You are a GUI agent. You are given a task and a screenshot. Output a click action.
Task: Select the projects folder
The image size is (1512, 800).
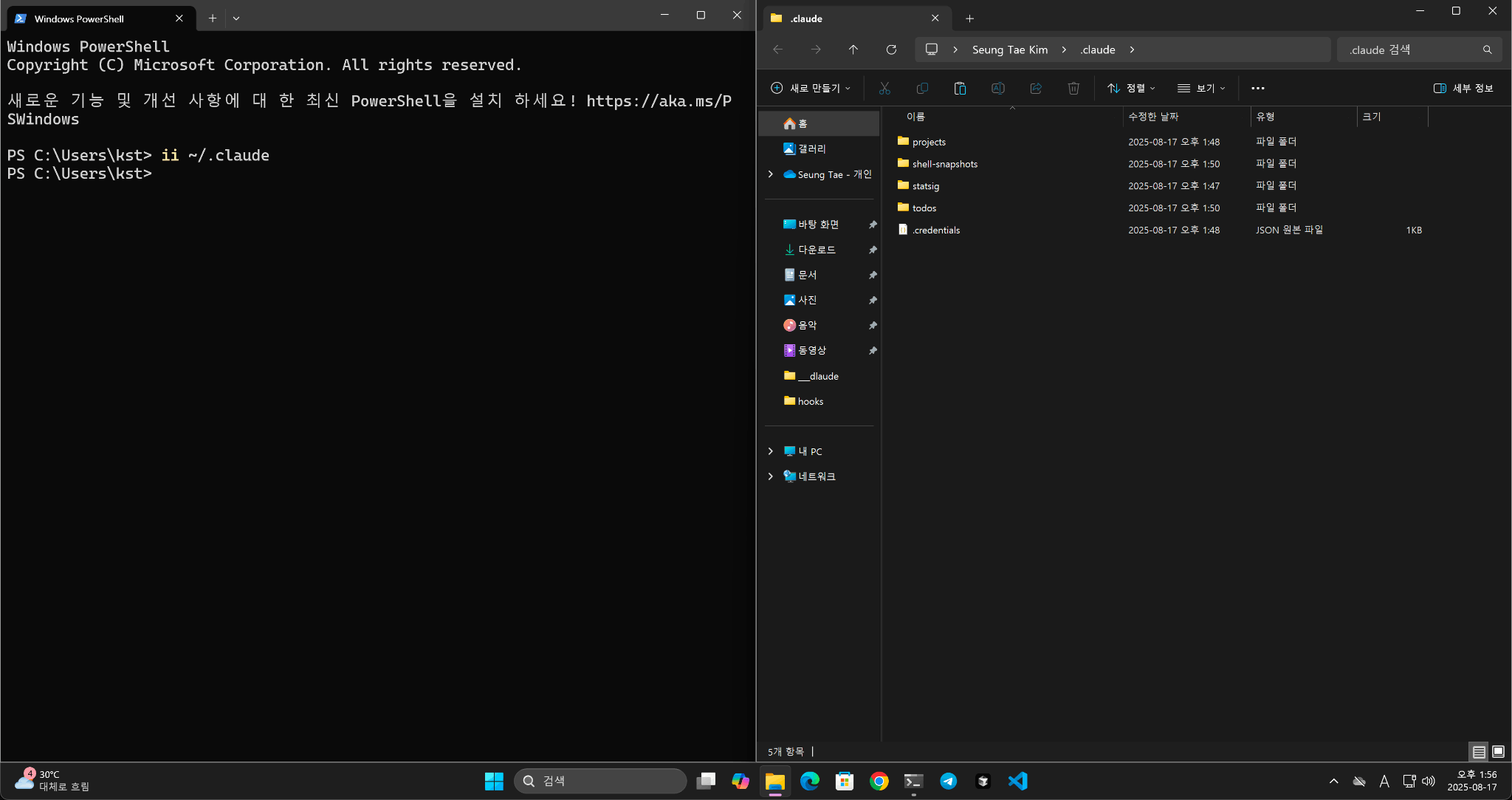(929, 142)
